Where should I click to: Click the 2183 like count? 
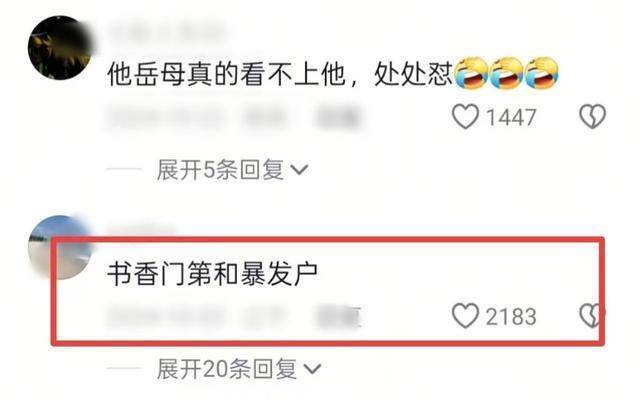click(511, 317)
